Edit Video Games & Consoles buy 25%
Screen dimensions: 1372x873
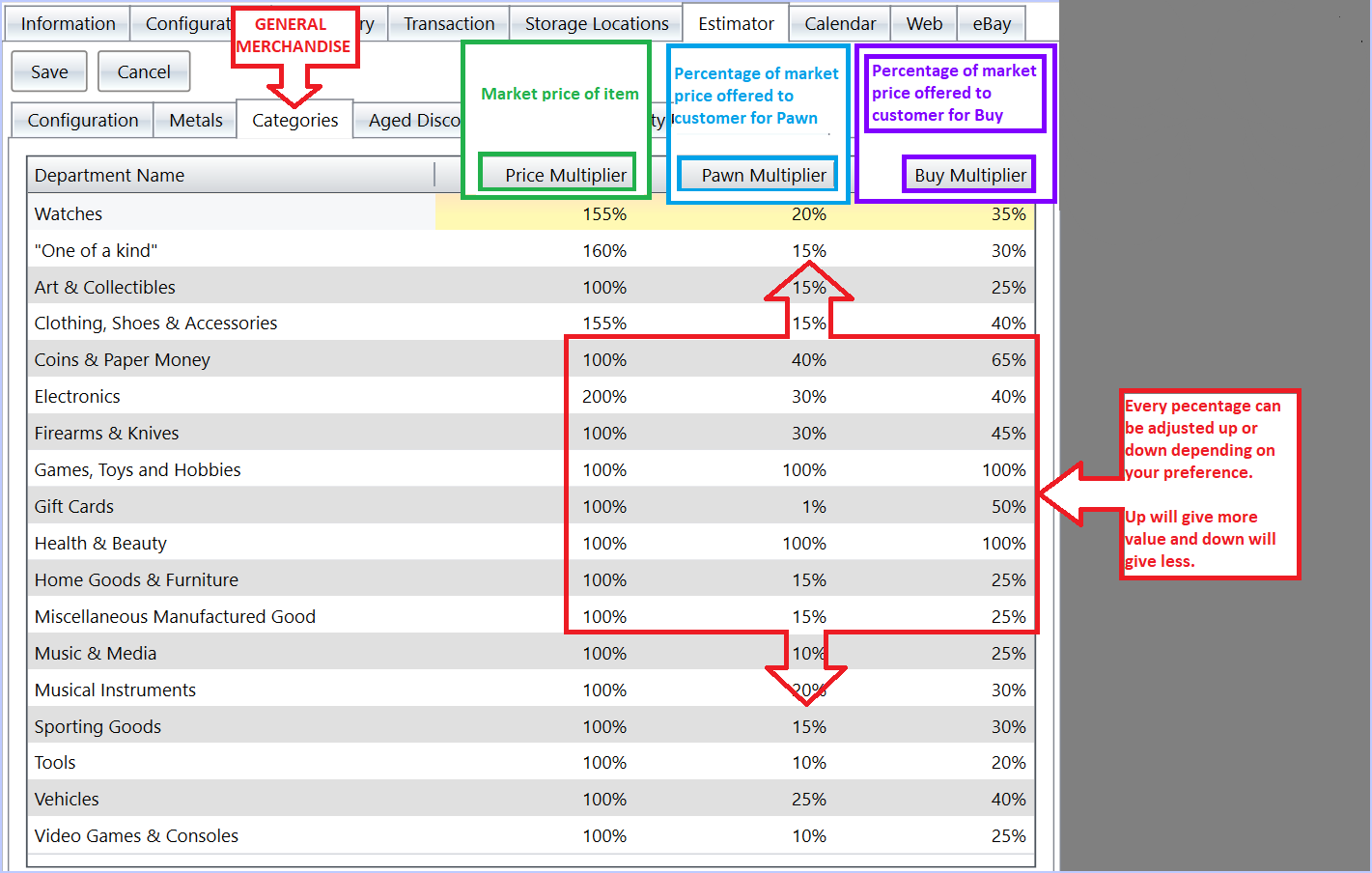coord(1008,835)
